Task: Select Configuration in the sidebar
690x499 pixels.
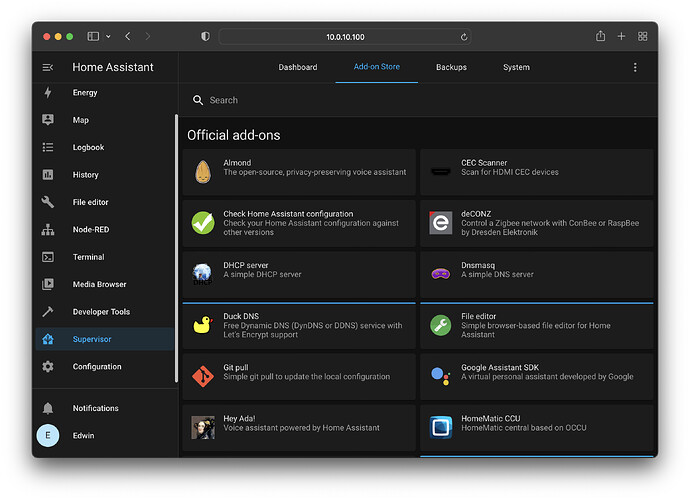Action: coord(96,367)
